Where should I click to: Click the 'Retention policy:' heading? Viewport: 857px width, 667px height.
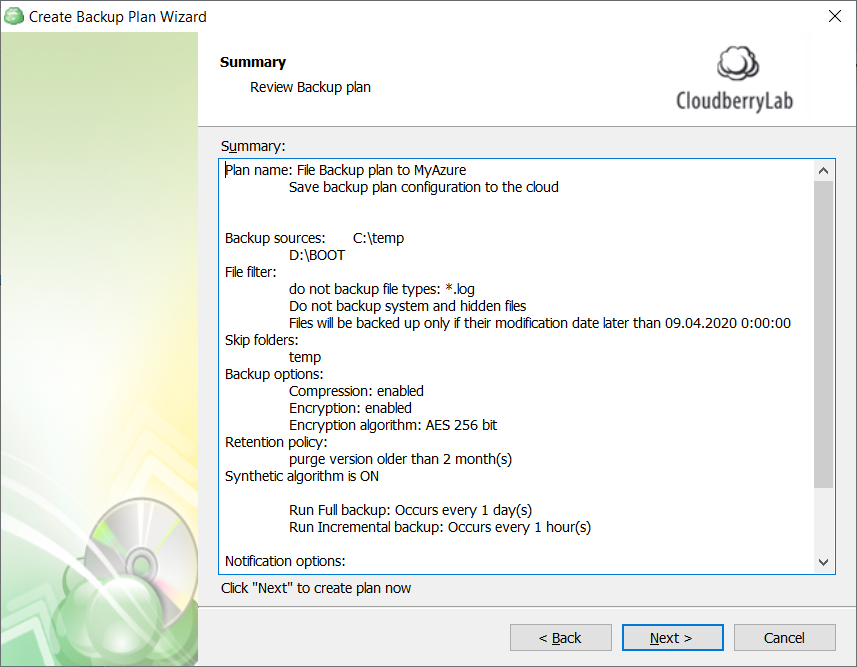(x=276, y=442)
